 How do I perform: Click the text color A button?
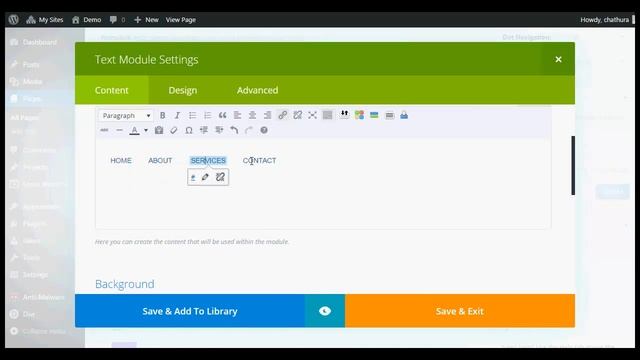point(134,130)
